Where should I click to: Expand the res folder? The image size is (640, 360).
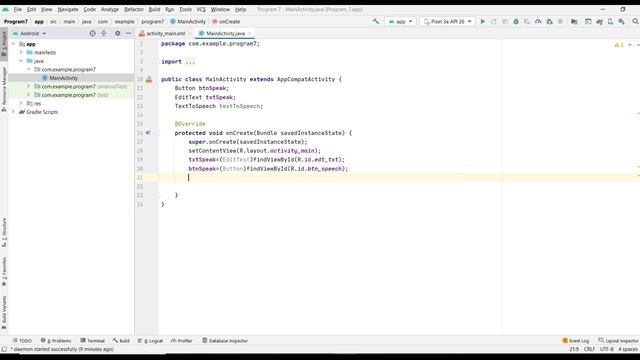(x=21, y=103)
